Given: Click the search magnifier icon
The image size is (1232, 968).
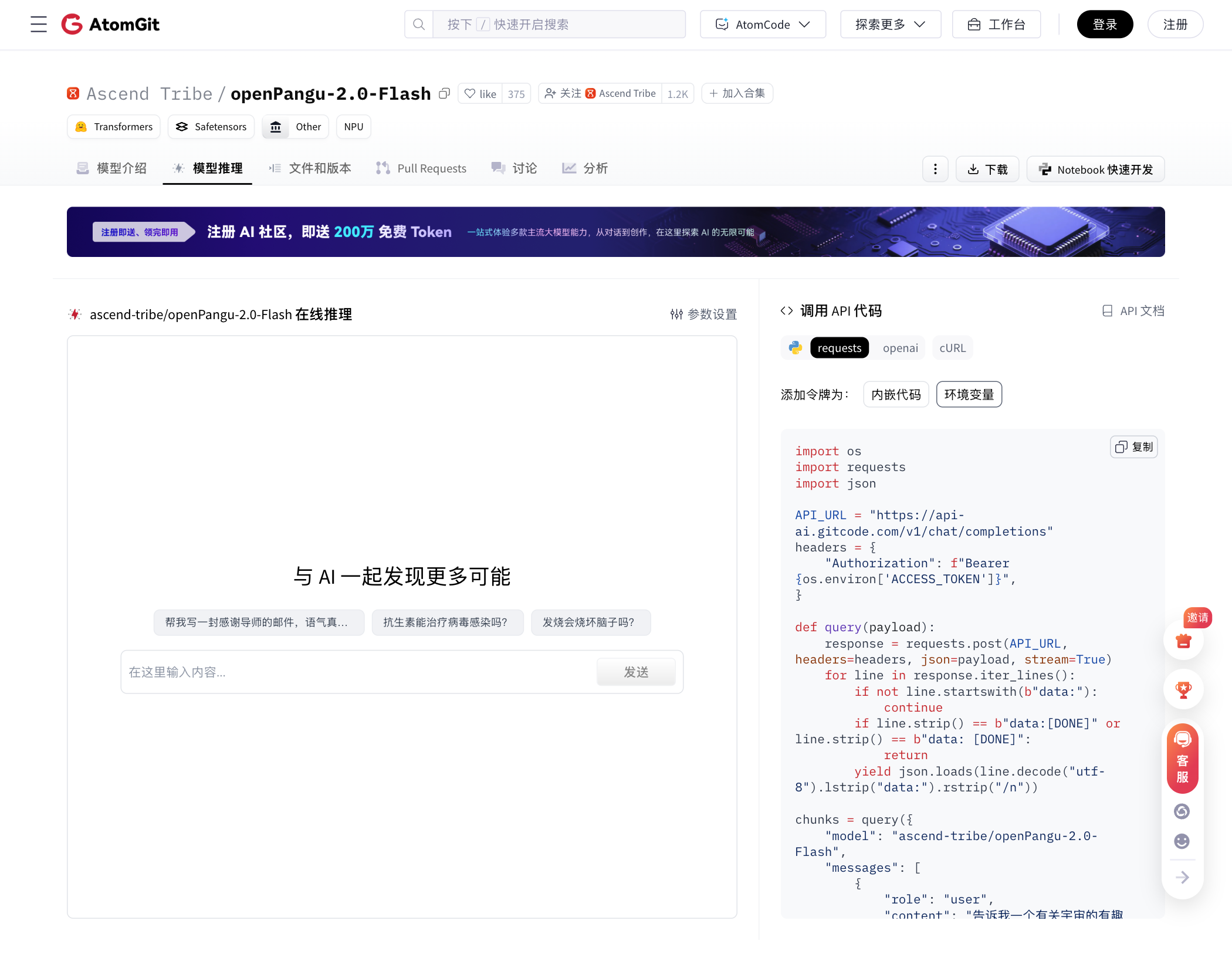Looking at the screenshot, I should tap(419, 24).
